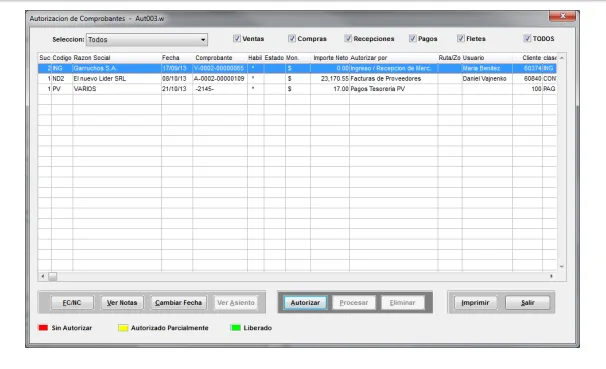Uncheck the Compras checkbox

[292, 38]
